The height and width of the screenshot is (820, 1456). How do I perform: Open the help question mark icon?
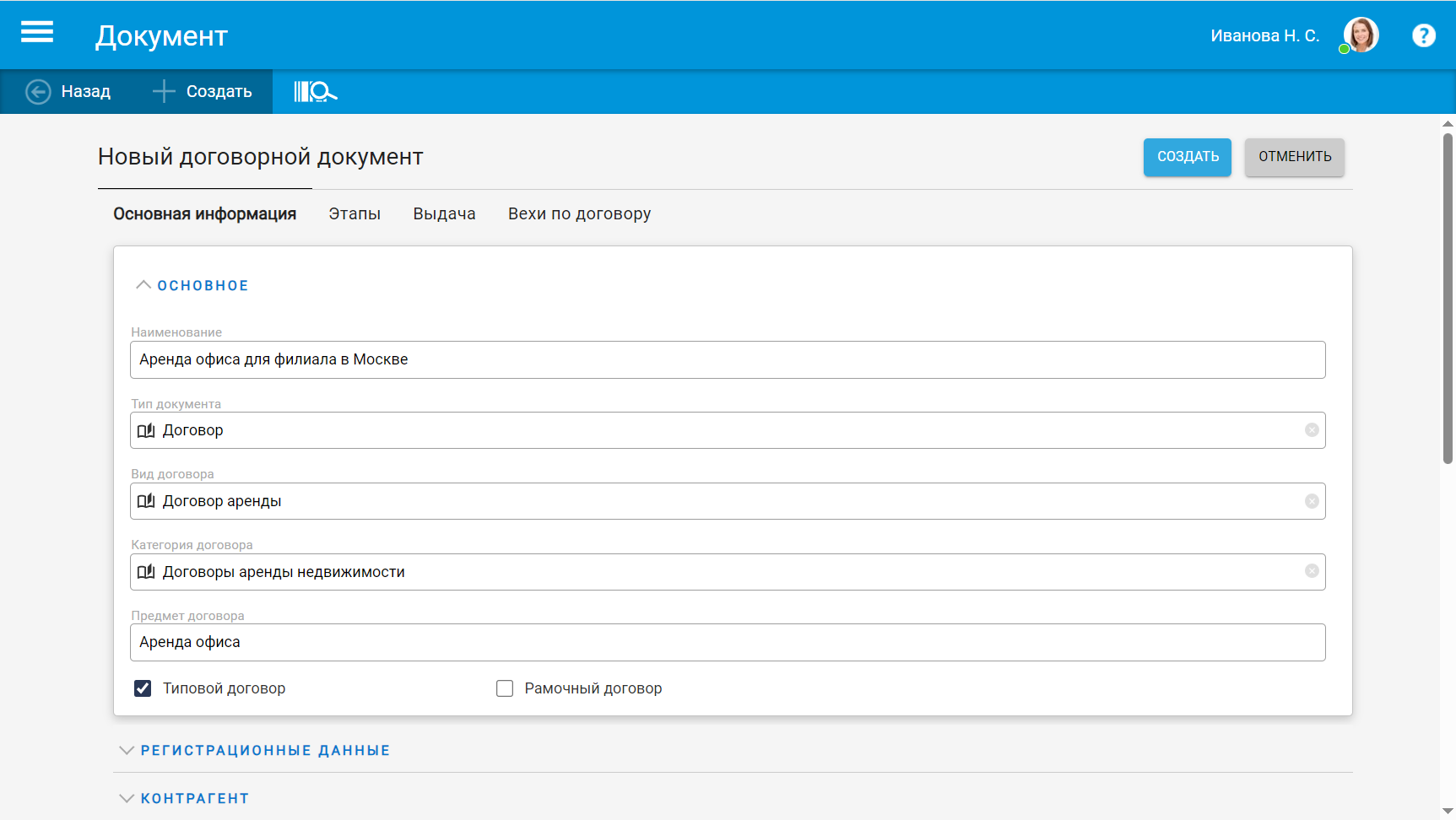coord(1423,35)
